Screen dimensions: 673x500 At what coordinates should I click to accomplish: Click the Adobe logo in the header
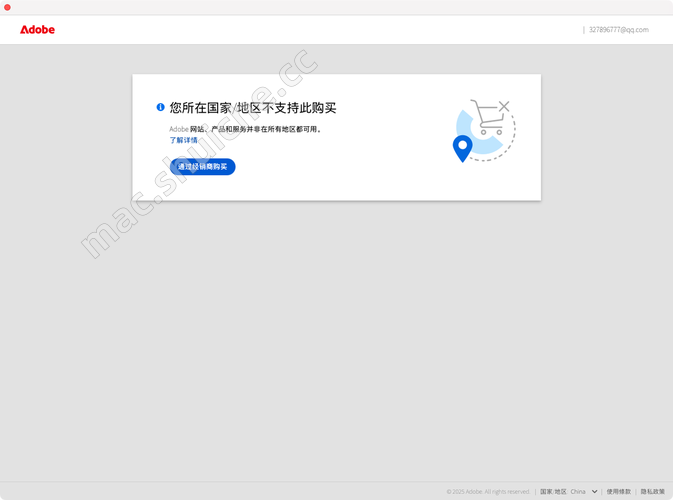(37, 30)
